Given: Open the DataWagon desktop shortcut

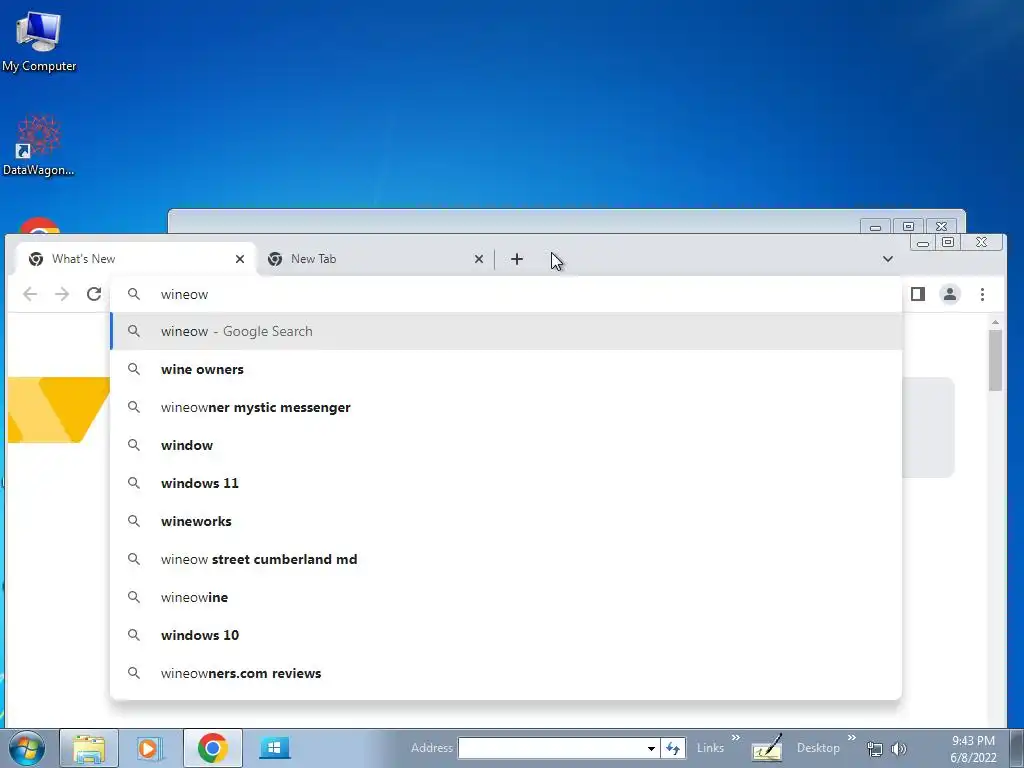Looking at the screenshot, I should pos(38,145).
